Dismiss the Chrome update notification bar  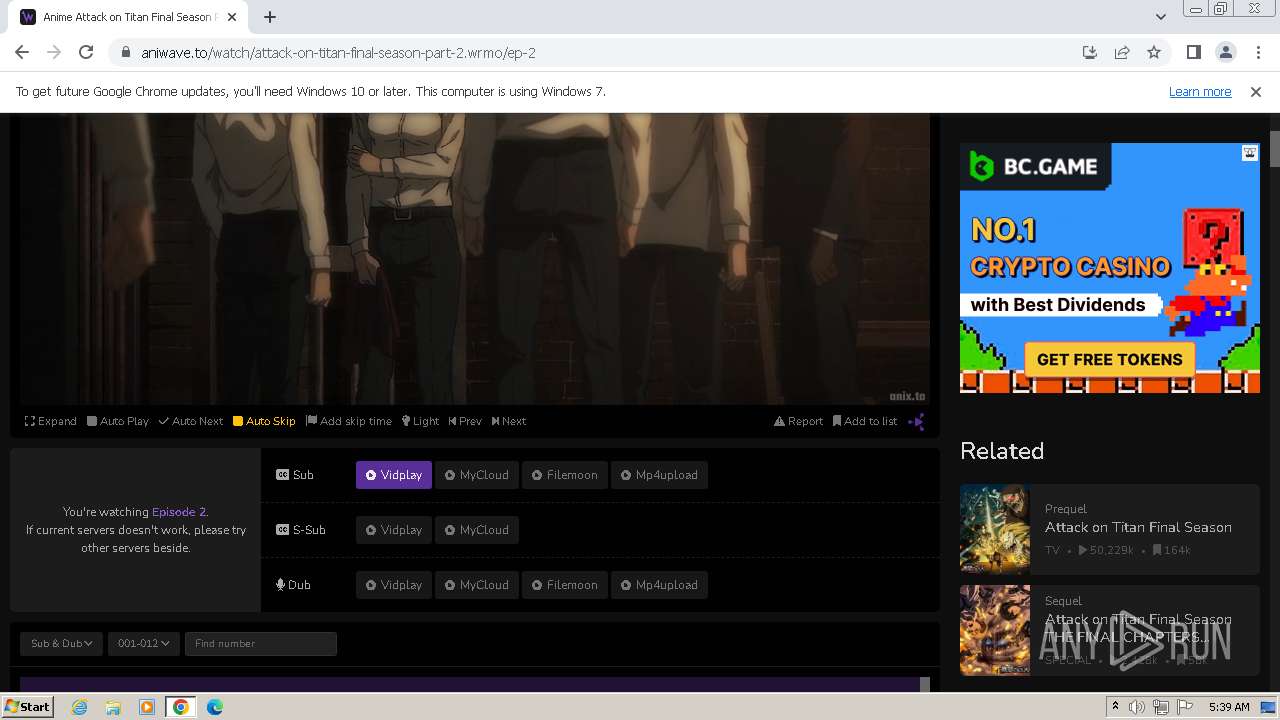1256,91
